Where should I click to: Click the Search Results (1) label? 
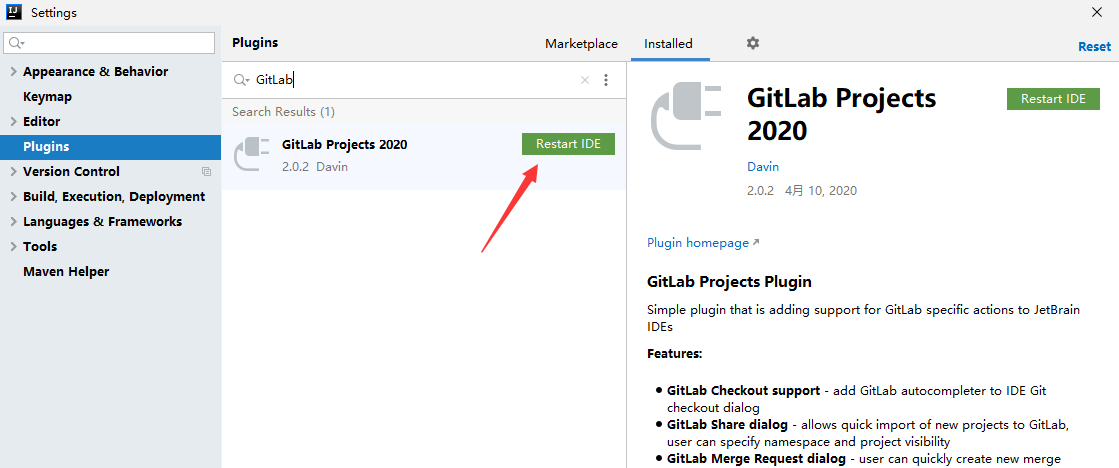[x=283, y=111]
